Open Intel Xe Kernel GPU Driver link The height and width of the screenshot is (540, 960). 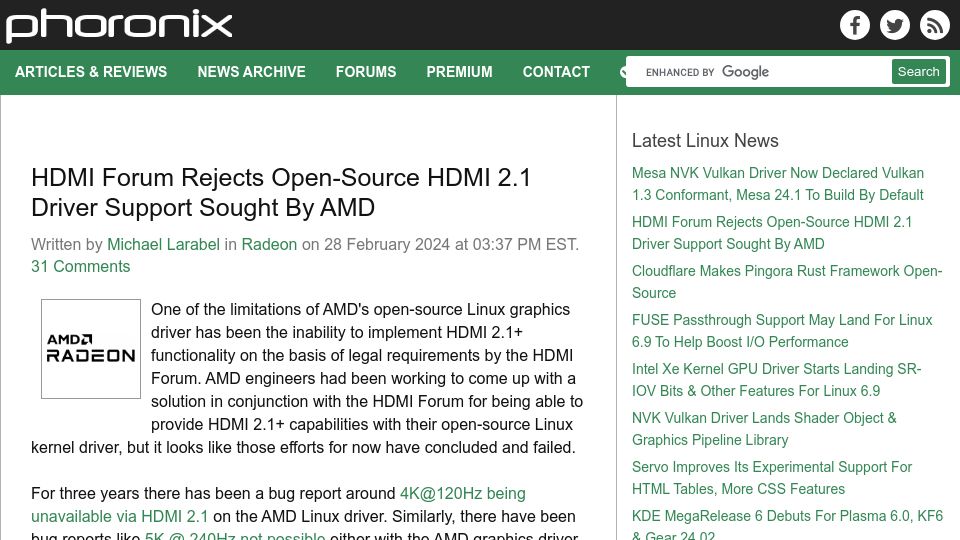tap(776, 380)
